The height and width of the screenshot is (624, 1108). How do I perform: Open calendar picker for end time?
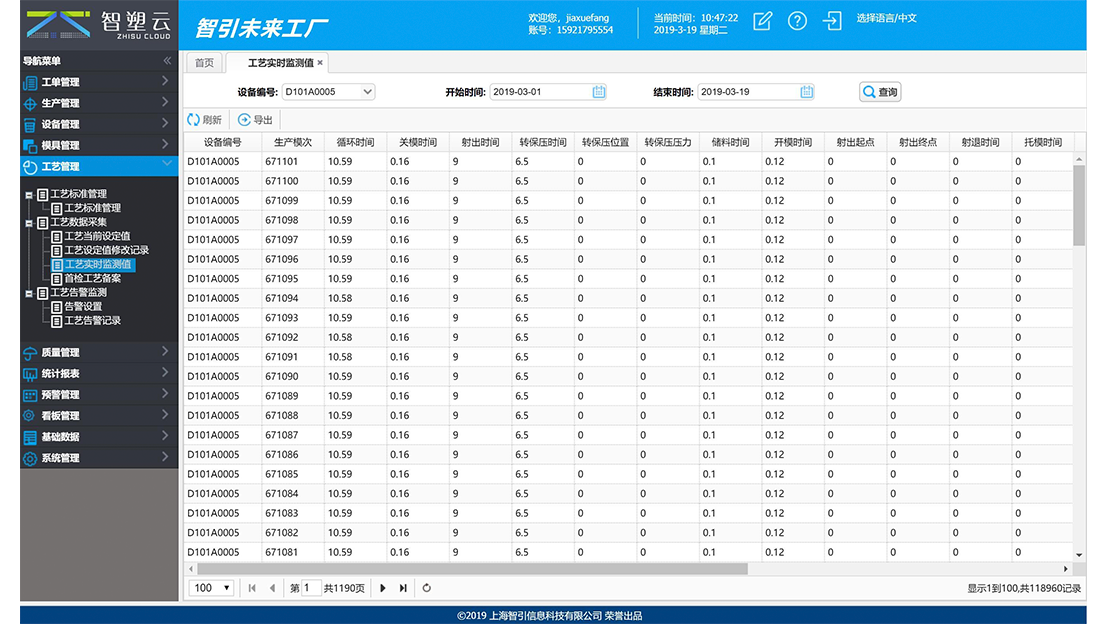(x=807, y=92)
